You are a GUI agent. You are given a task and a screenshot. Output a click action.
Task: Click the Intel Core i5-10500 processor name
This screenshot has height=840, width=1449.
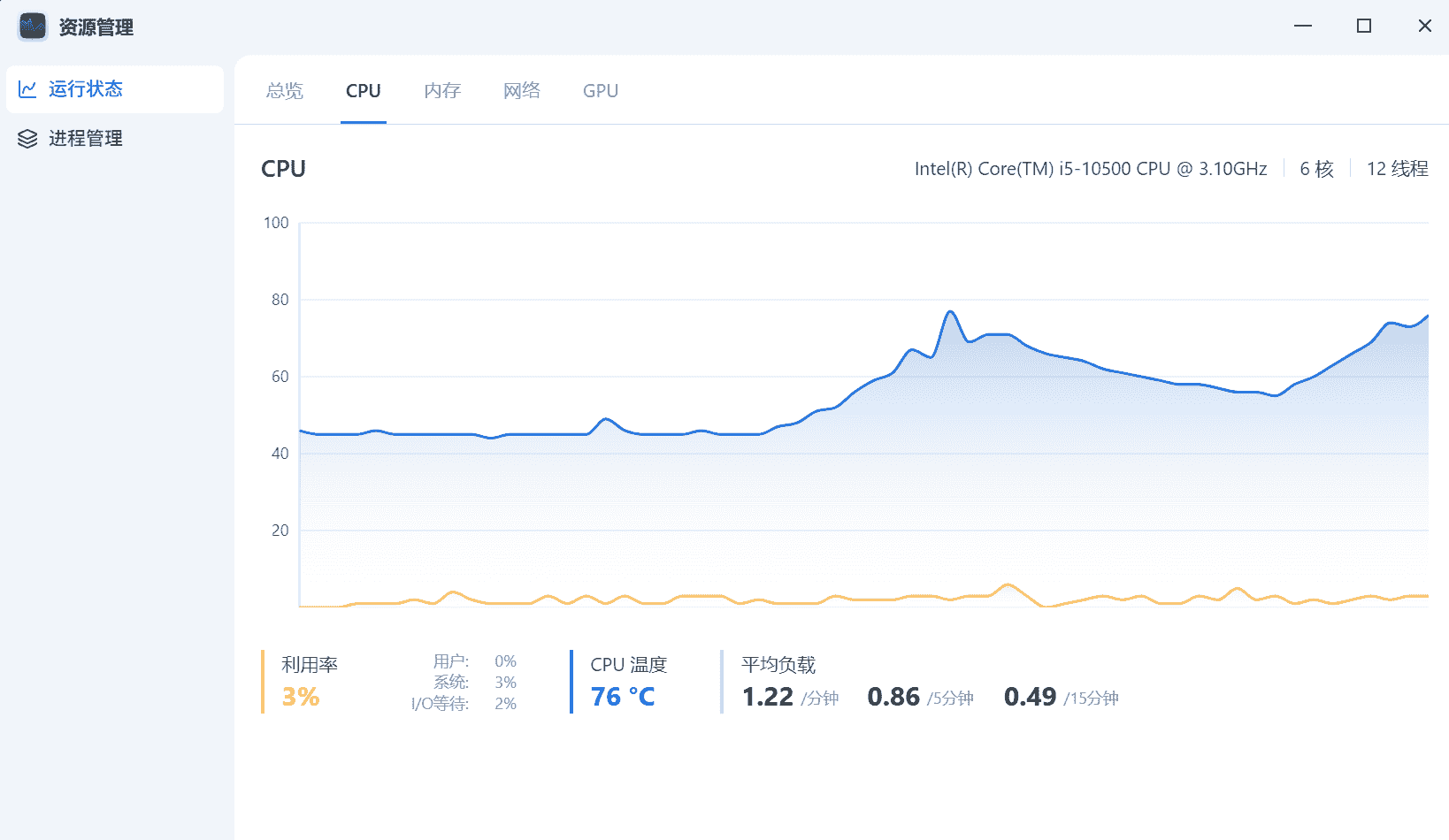pyautogui.click(x=1090, y=169)
